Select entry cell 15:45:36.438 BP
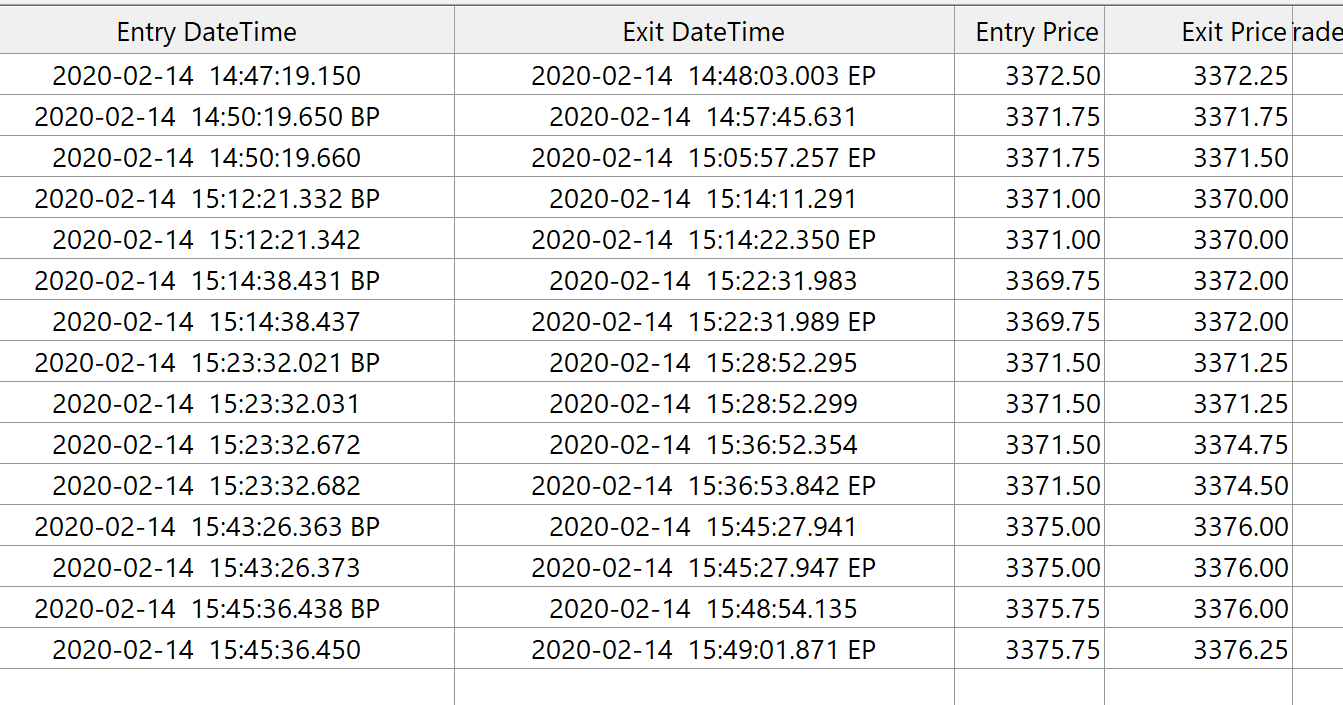This screenshot has height=705, width=1343. [207, 609]
